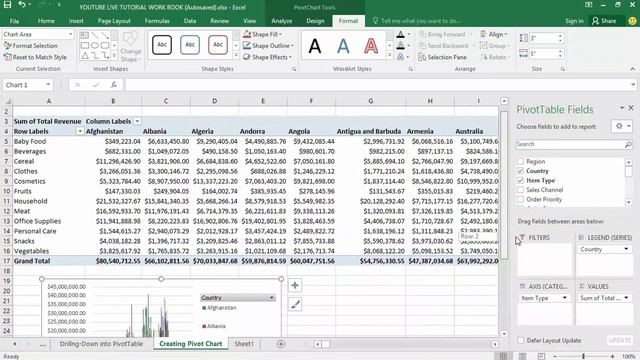
Task: Click the Search fields input box
Action: pyautogui.click(x=570, y=144)
